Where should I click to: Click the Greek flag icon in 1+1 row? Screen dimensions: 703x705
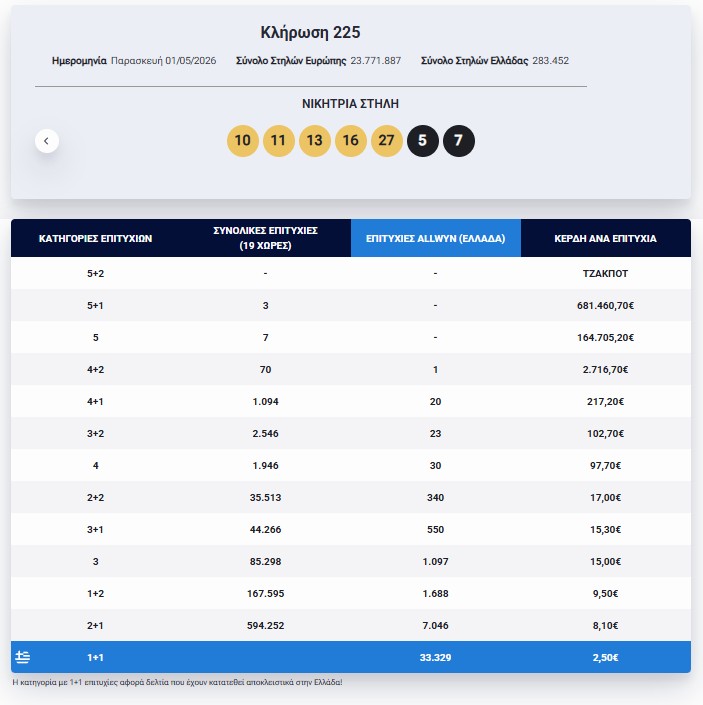click(x=22, y=657)
